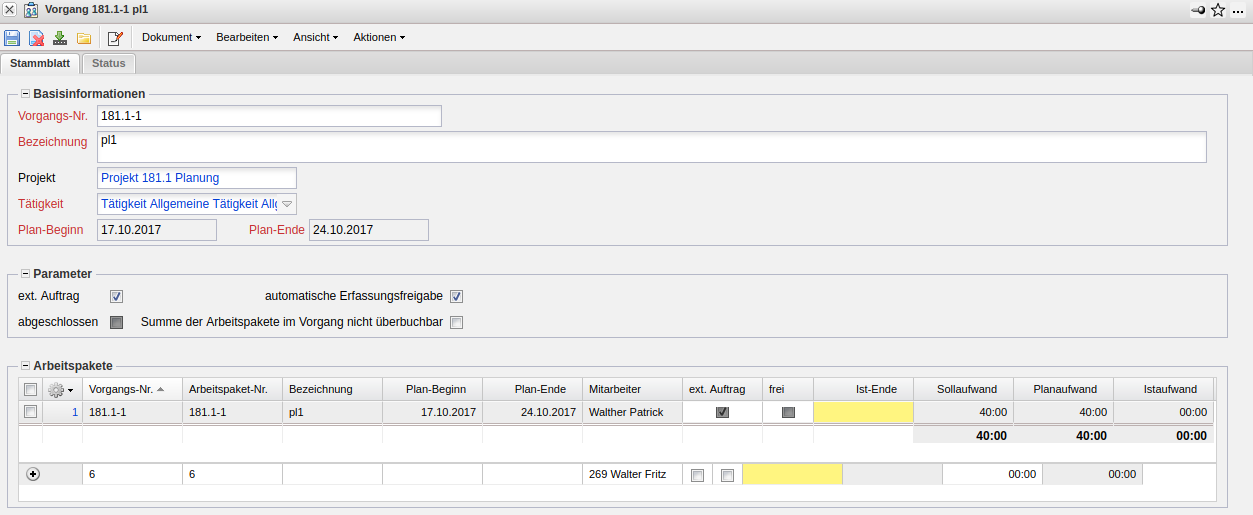Click the yellow folder icon in toolbar
Viewport: 1253px width, 515px height.
(x=84, y=38)
